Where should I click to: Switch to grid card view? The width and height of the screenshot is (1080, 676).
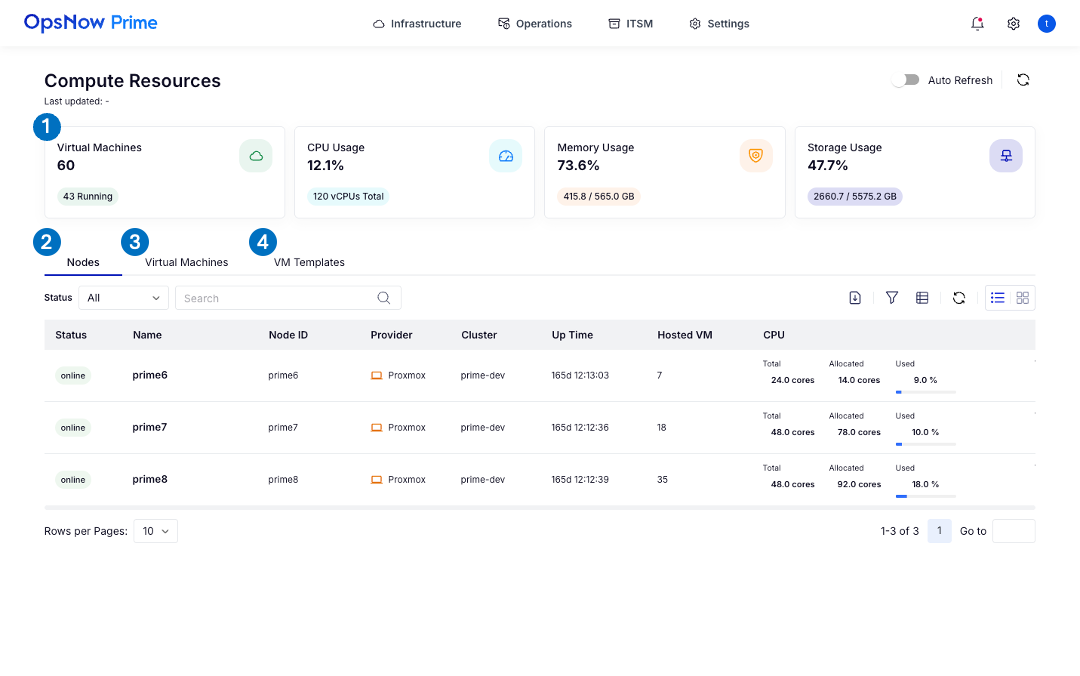point(1022,298)
